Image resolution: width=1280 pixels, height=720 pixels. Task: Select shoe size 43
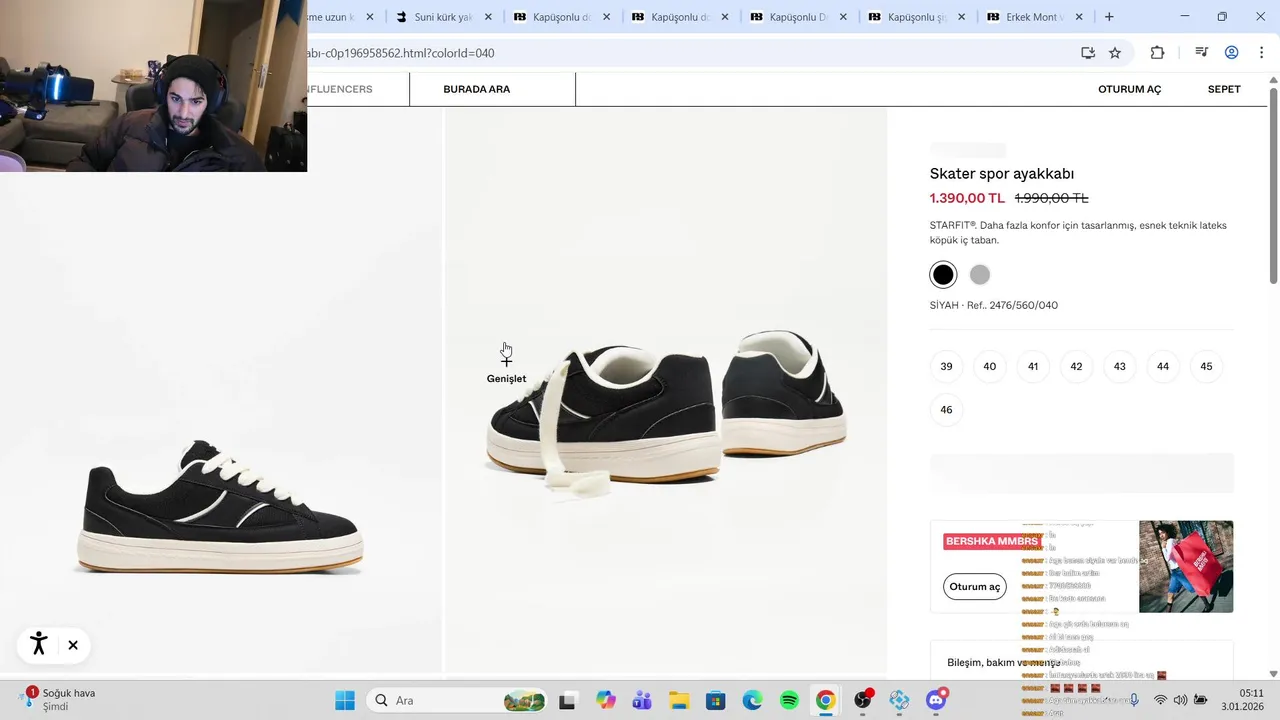tap(1119, 366)
